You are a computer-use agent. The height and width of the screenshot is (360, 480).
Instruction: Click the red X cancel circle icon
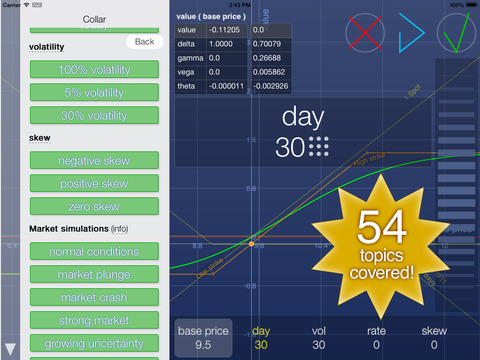coord(365,33)
